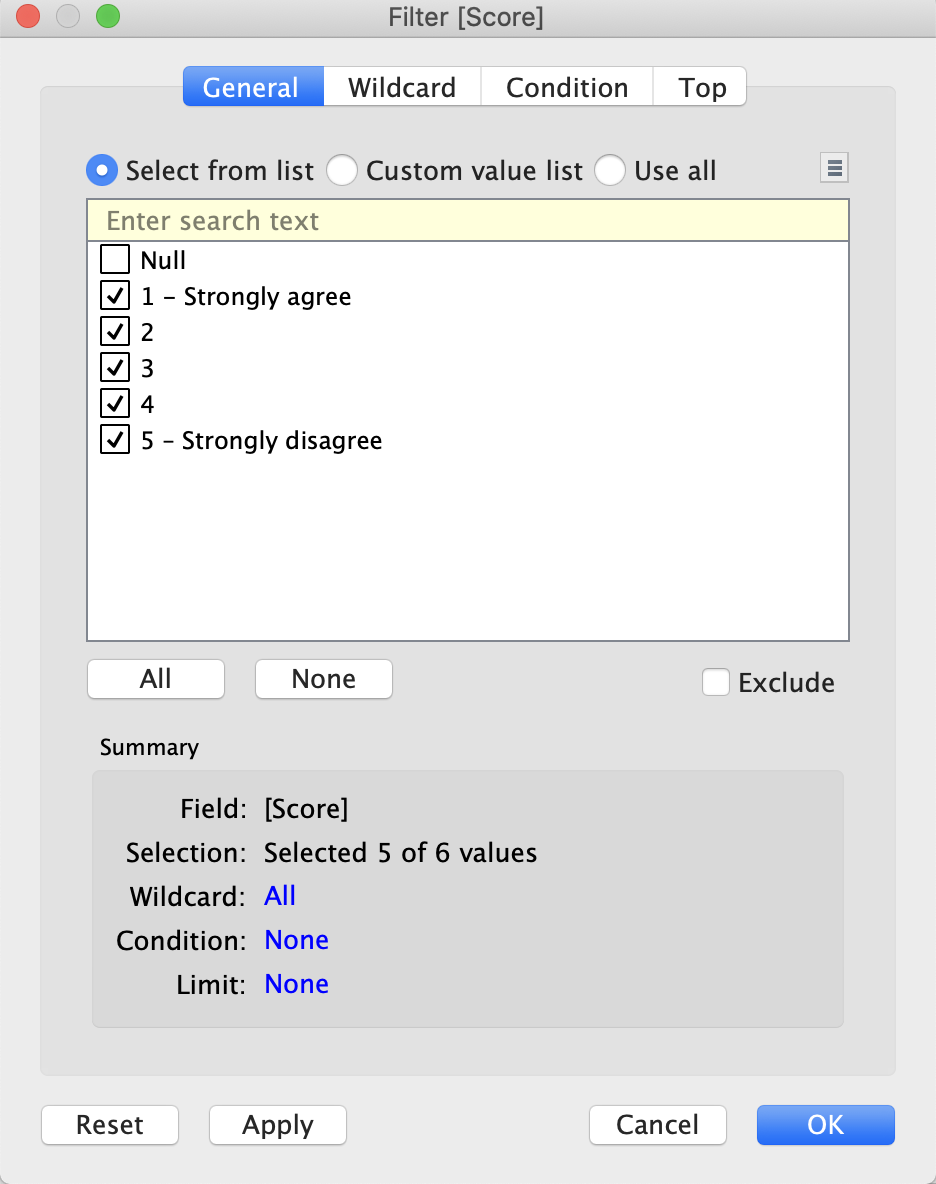Go to the Top tab
The height and width of the screenshot is (1184, 936).
click(702, 87)
